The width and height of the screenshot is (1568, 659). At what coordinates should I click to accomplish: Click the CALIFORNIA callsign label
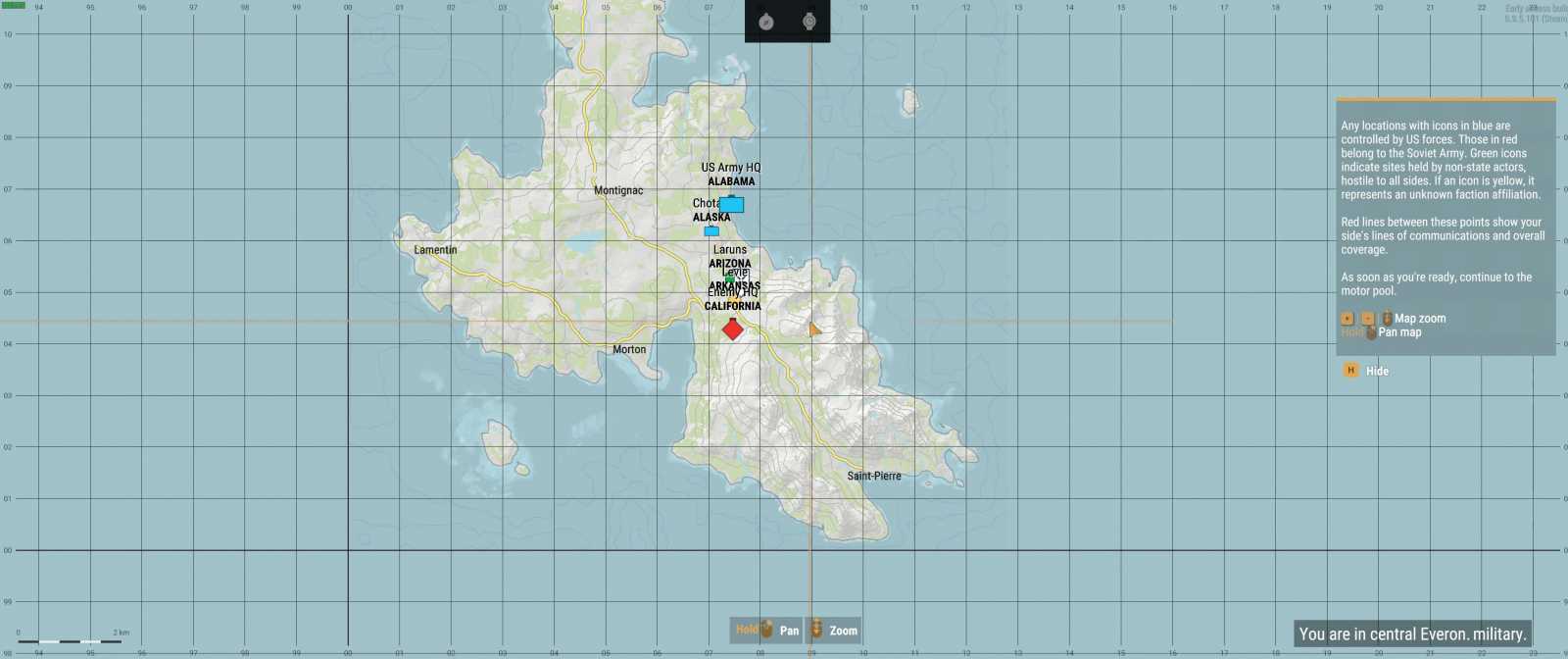click(x=732, y=306)
